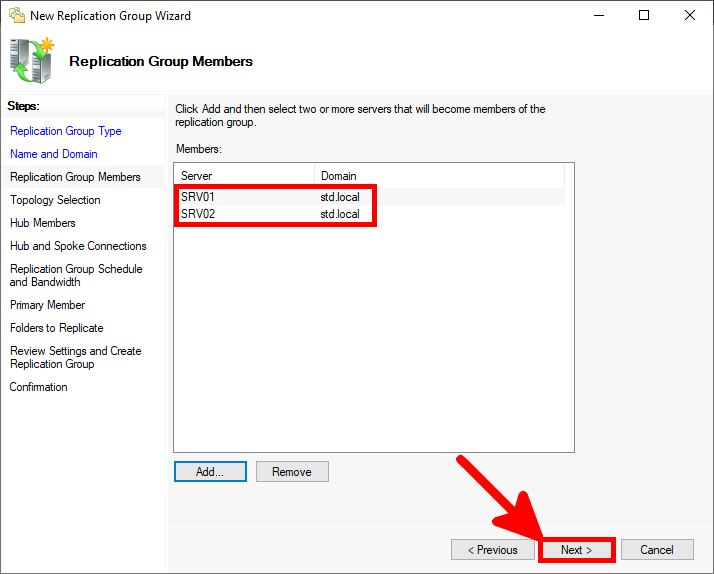
Task: Click the Next button
Action: tap(576, 550)
